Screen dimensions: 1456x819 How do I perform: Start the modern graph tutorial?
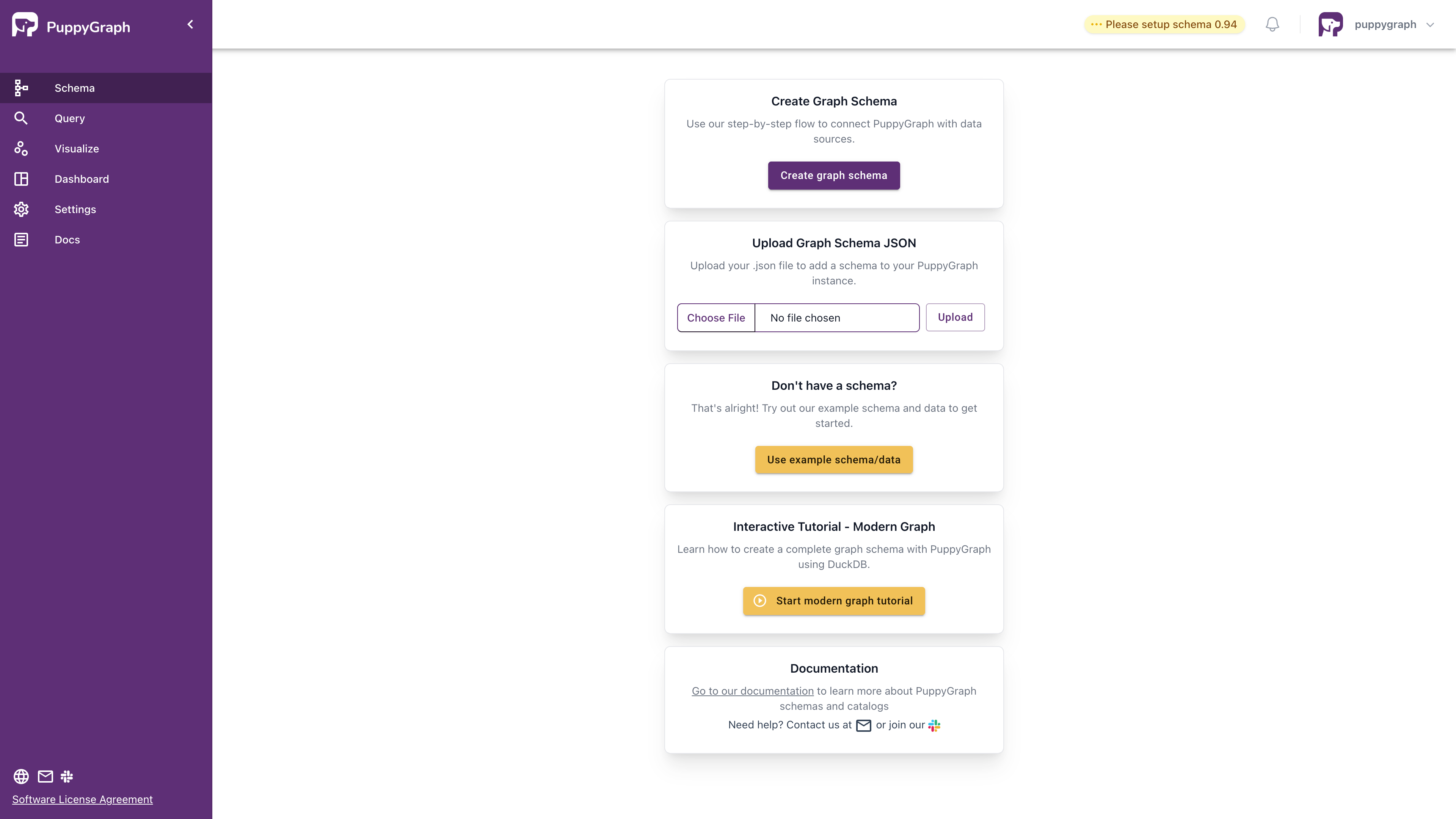pos(834,601)
